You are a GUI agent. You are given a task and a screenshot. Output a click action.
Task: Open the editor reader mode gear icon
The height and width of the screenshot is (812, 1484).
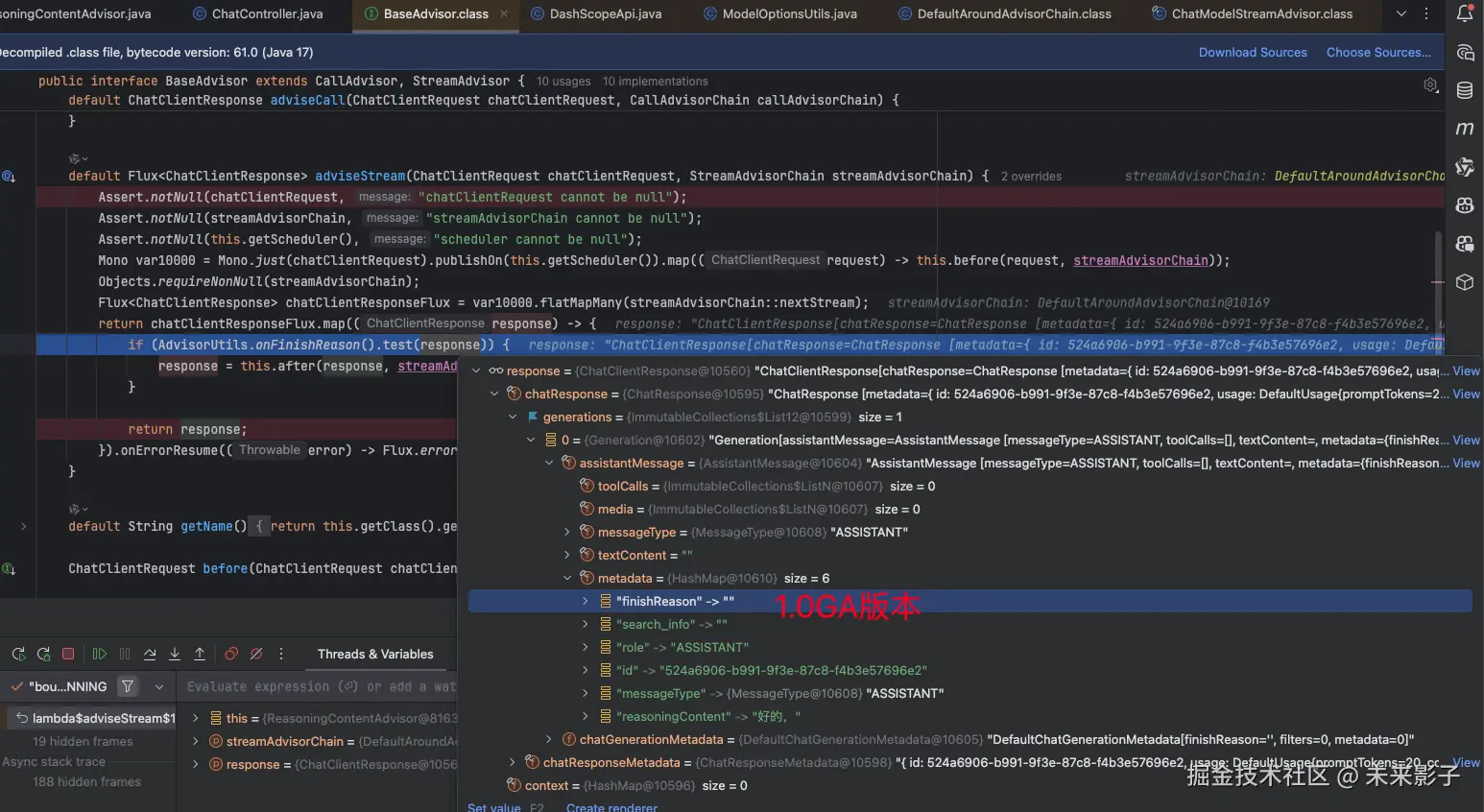(x=1430, y=85)
